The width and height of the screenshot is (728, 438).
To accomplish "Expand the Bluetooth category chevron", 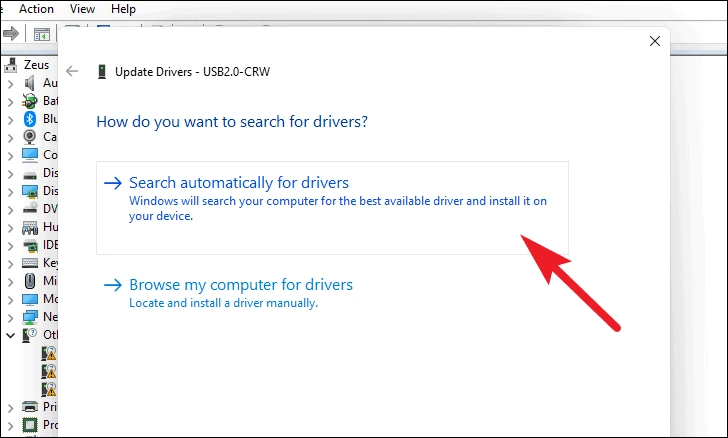I will (11, 120).
